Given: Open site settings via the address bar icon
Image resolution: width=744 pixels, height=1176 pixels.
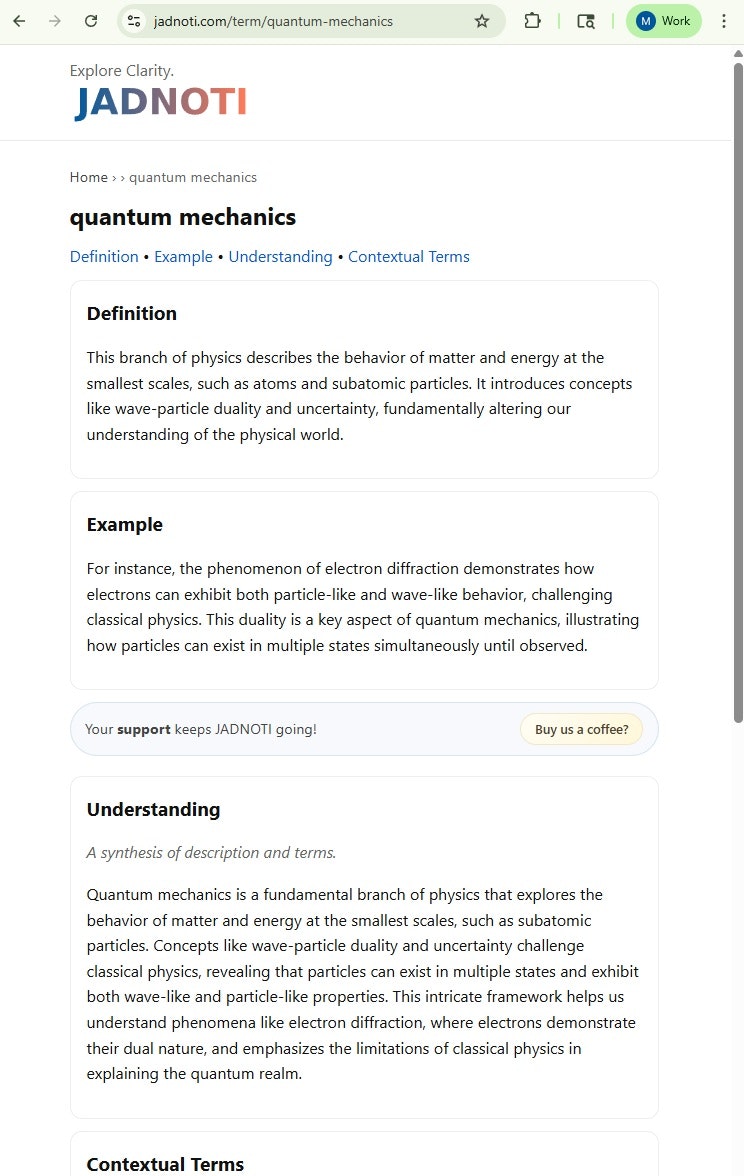Looking at the screenshot, I should click(x=134, y=20).
